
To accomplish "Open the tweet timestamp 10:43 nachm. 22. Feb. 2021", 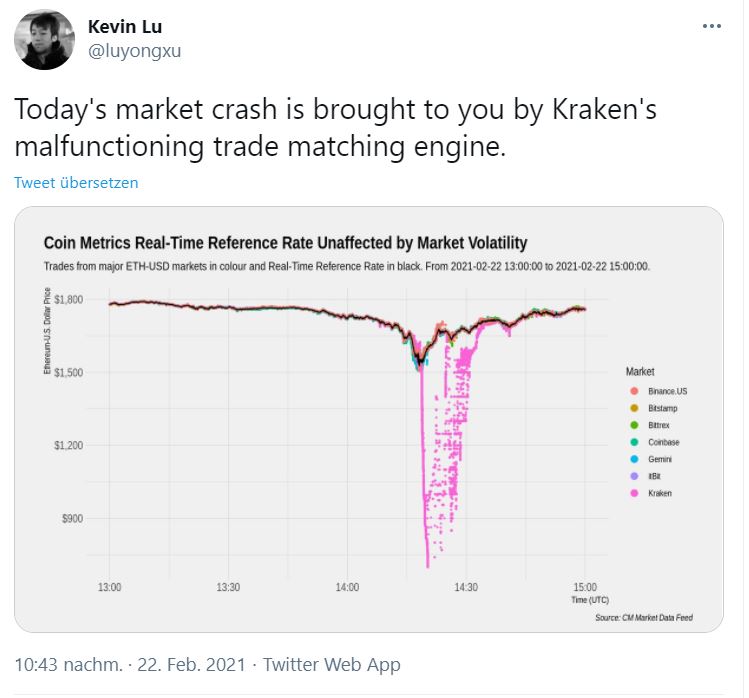I will [x=130, y=665].
